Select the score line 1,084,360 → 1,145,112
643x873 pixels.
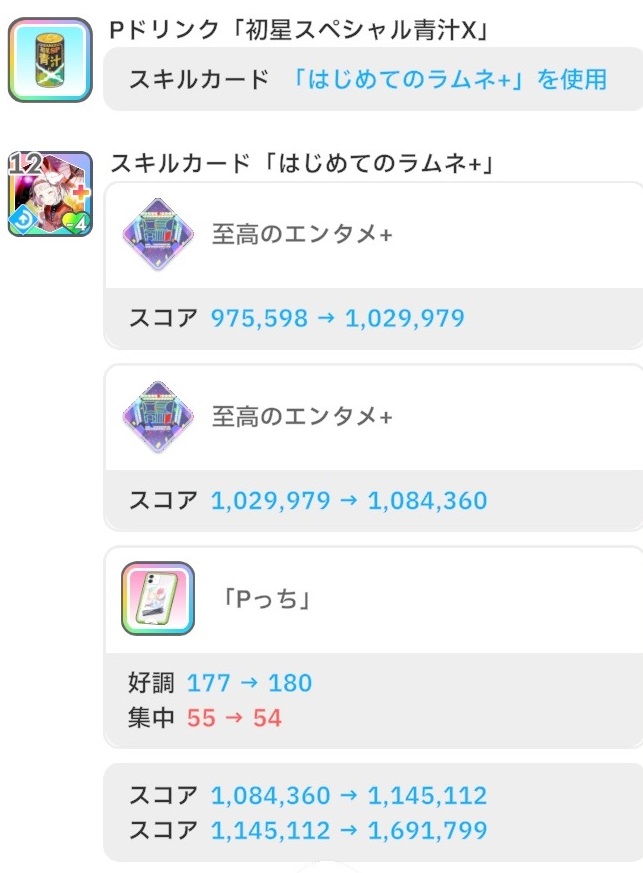pyautogui.click(x=308, y=796)
